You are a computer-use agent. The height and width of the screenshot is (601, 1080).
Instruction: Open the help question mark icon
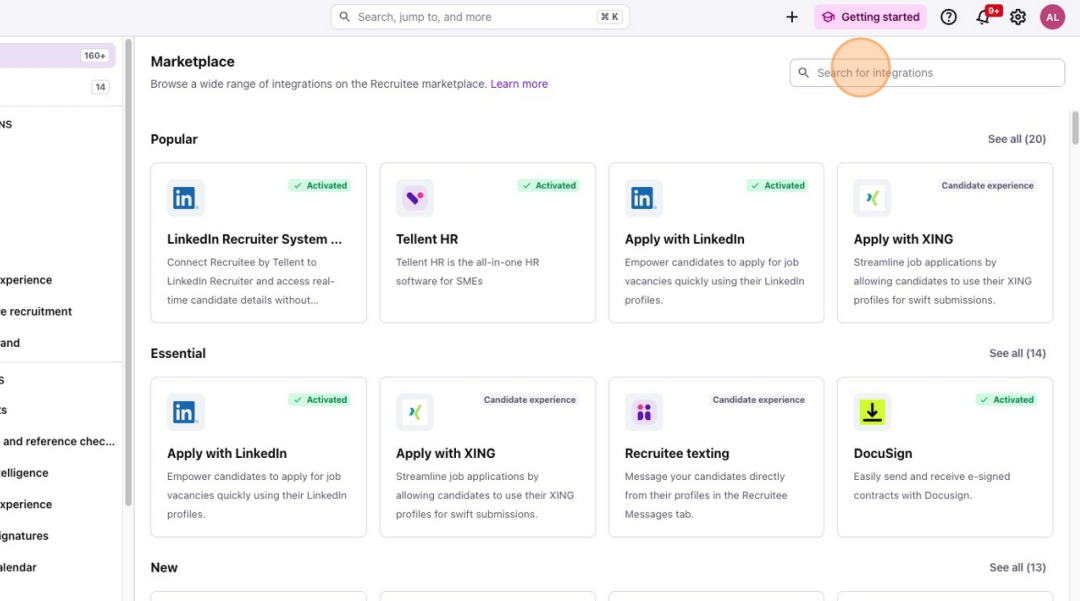[x=948, y=17]
